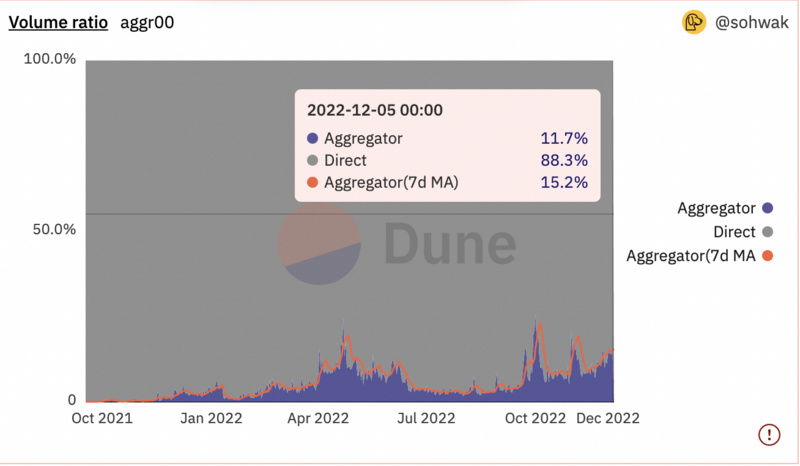Toggle Aggregator(7d MA series legend label
The height and width of the screenshot is (466, 800).
[x=690, y=256]
